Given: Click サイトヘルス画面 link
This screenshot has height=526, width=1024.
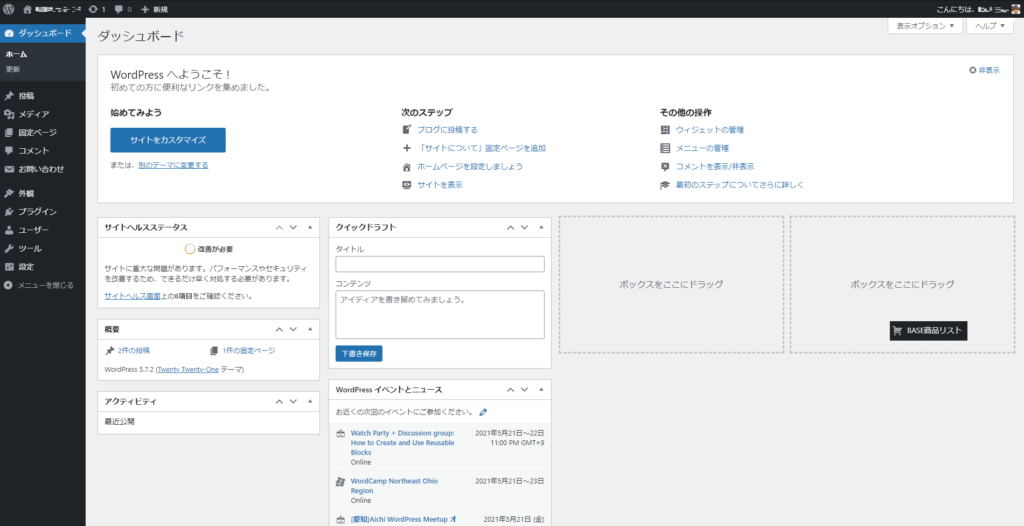Looking at the screenshot, I should tap(133, 296).
